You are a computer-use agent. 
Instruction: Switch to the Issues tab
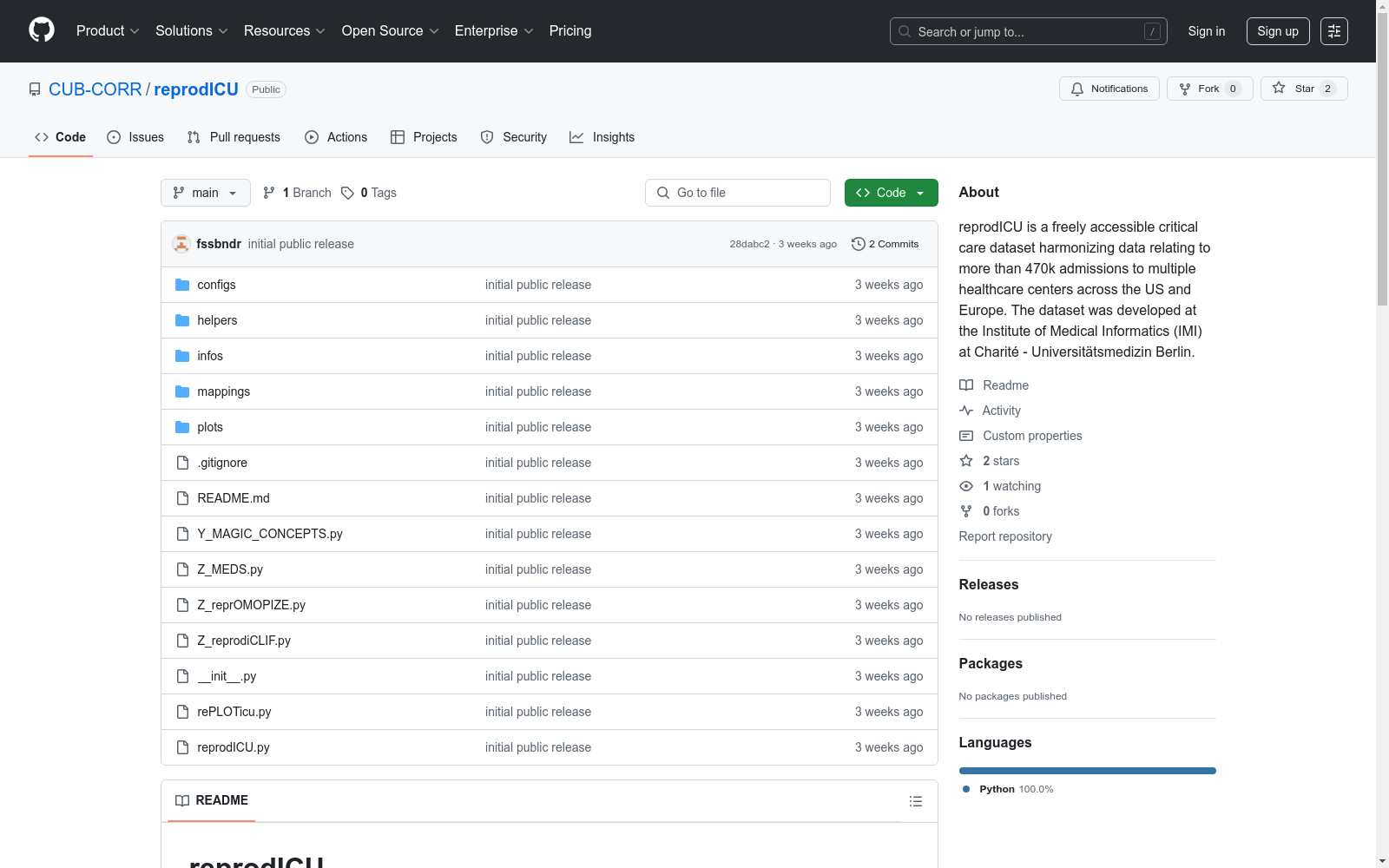coord(135,137)
